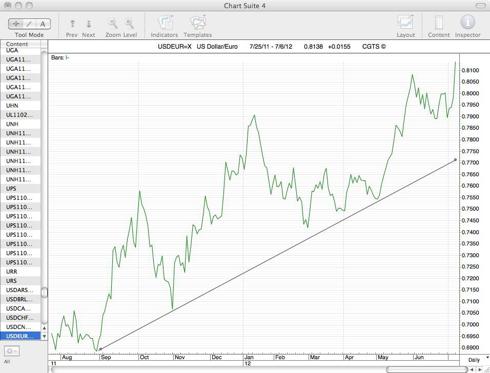Select the line drawing tool mode
Viewport: 490px width, 373px height.
point(29,24)
